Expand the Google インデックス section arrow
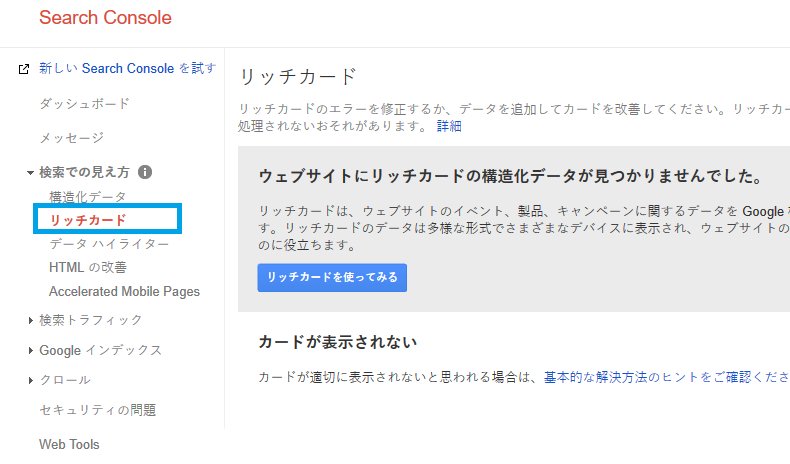Image resolution: width=790 pixels, height=464 pixels. point(31,351)
